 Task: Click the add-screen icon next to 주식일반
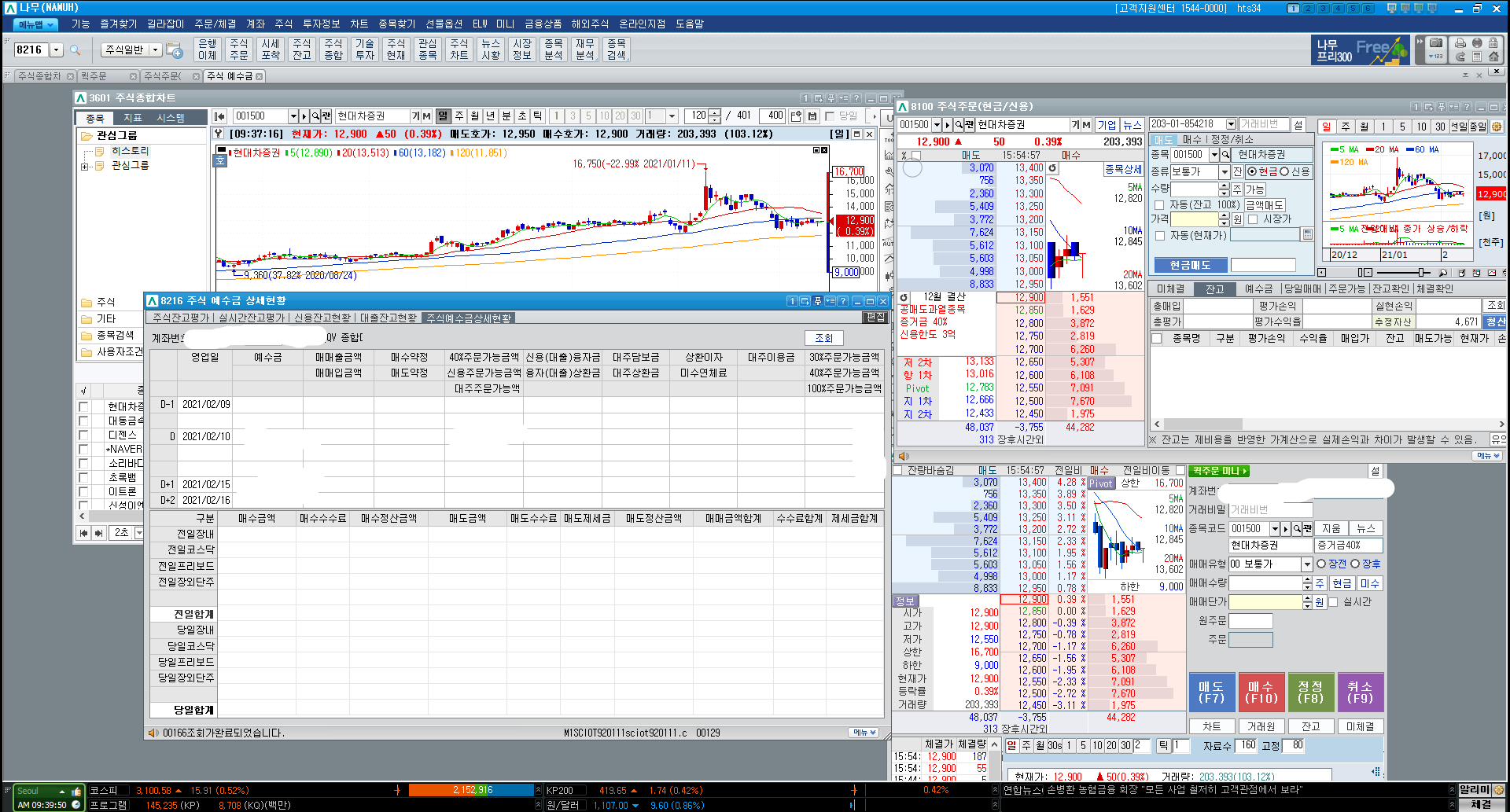pos(175,50)
